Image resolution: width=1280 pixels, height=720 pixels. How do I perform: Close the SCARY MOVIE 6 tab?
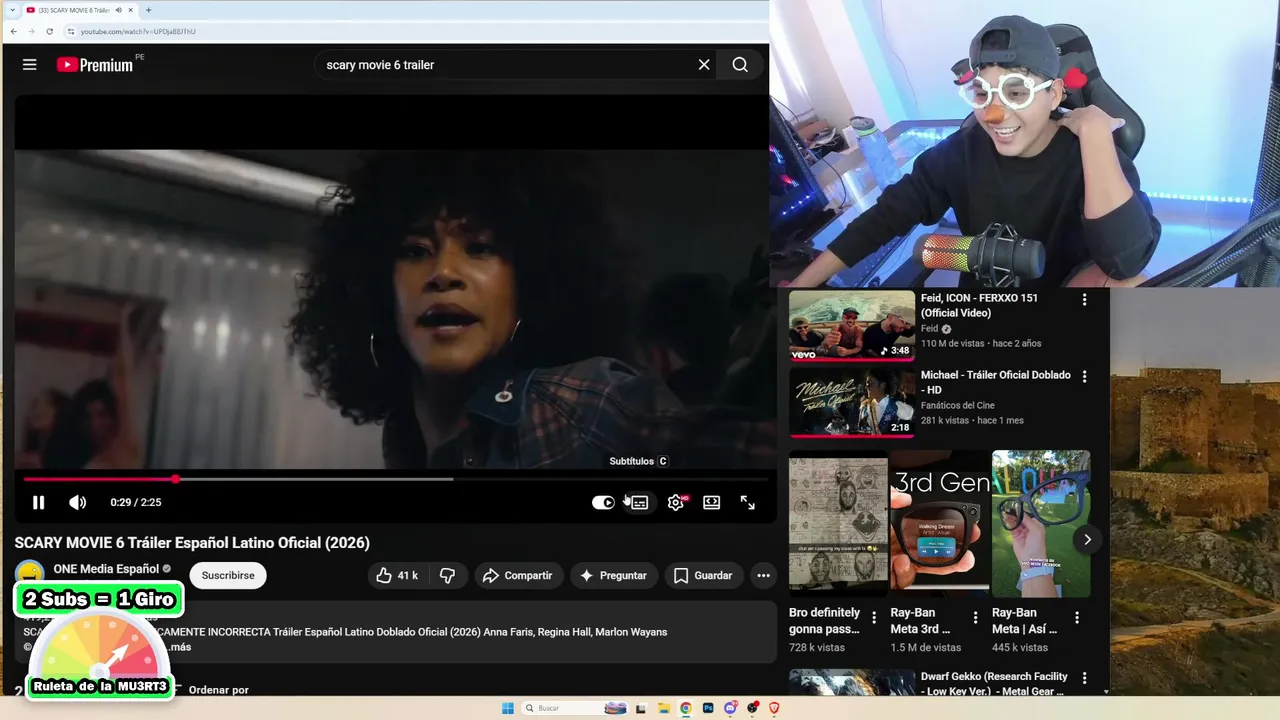(x=132, y=10)
